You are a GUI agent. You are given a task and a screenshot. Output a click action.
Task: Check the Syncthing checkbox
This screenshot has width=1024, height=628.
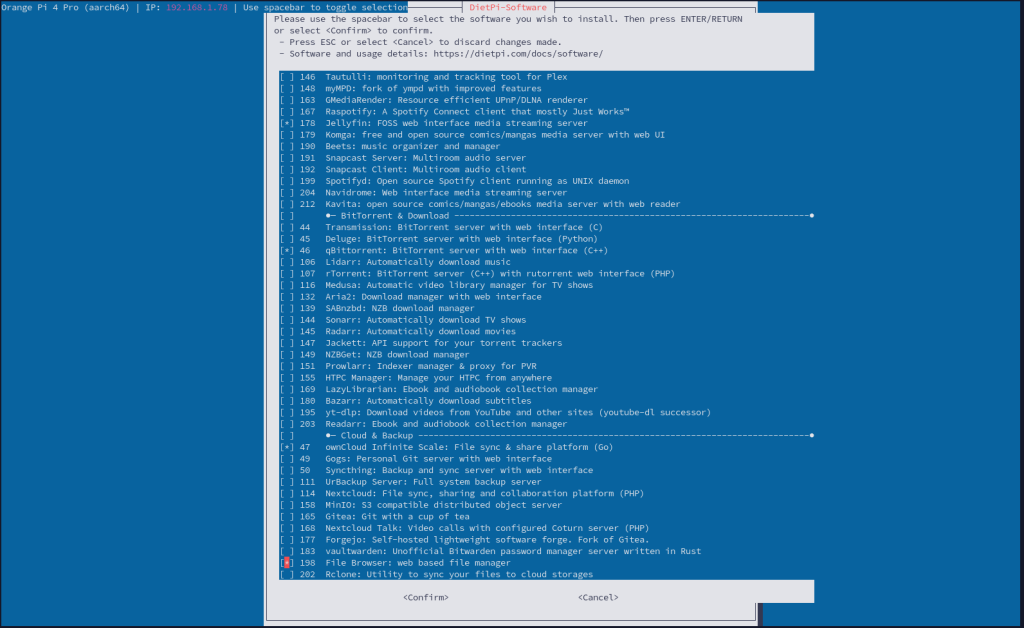pyautogui.click(x=287, y=470)
